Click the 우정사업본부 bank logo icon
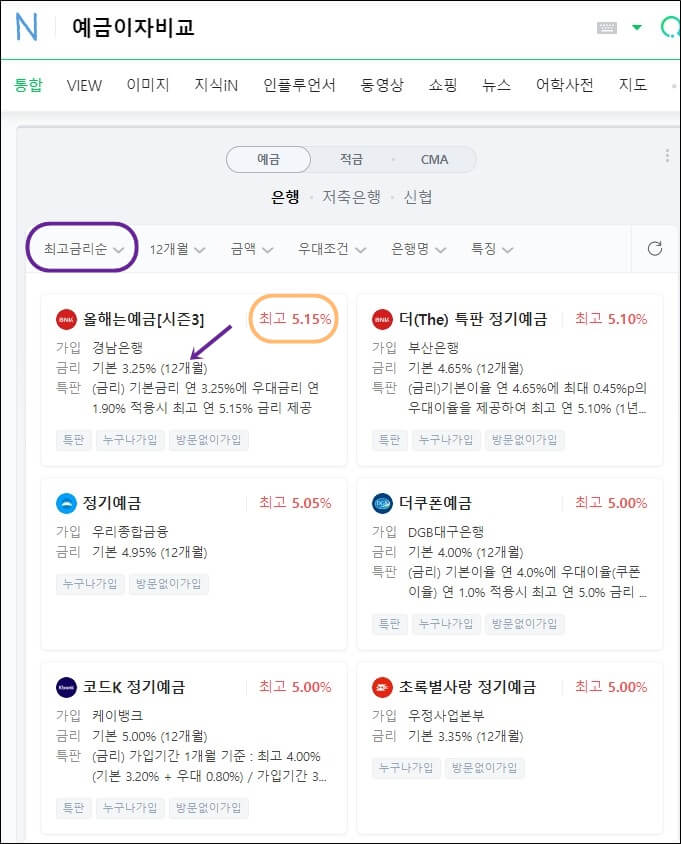The height and width of the screenshot is (844, 681). pyautogui.click(x=380, y=687)
